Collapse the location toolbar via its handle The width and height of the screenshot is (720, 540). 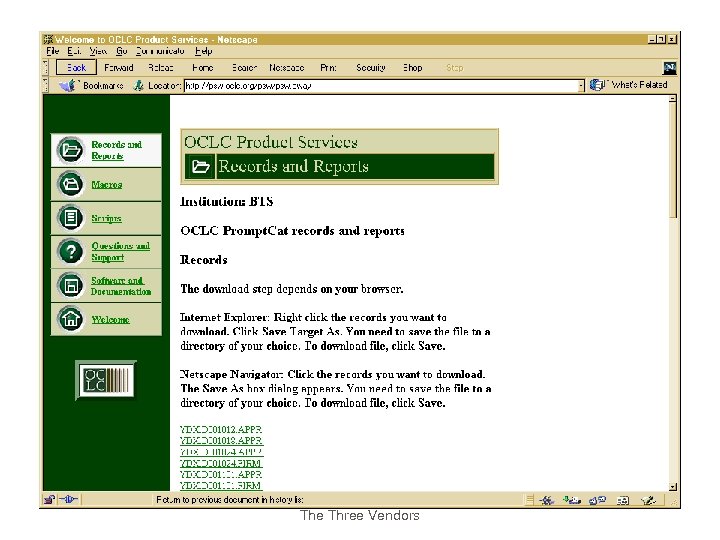pos(45,85)
